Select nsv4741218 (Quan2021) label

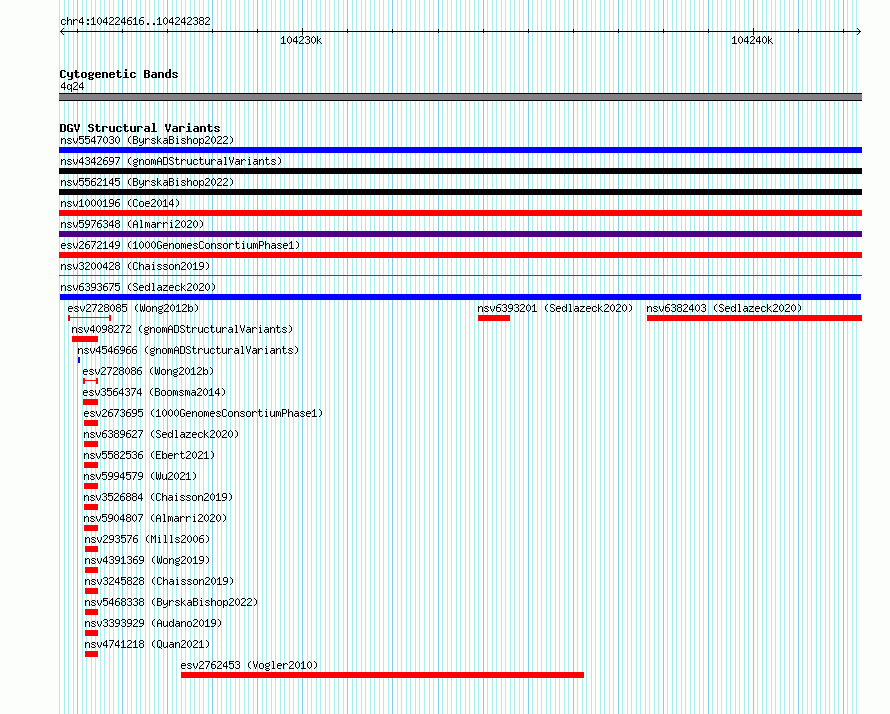coord(147,644)
